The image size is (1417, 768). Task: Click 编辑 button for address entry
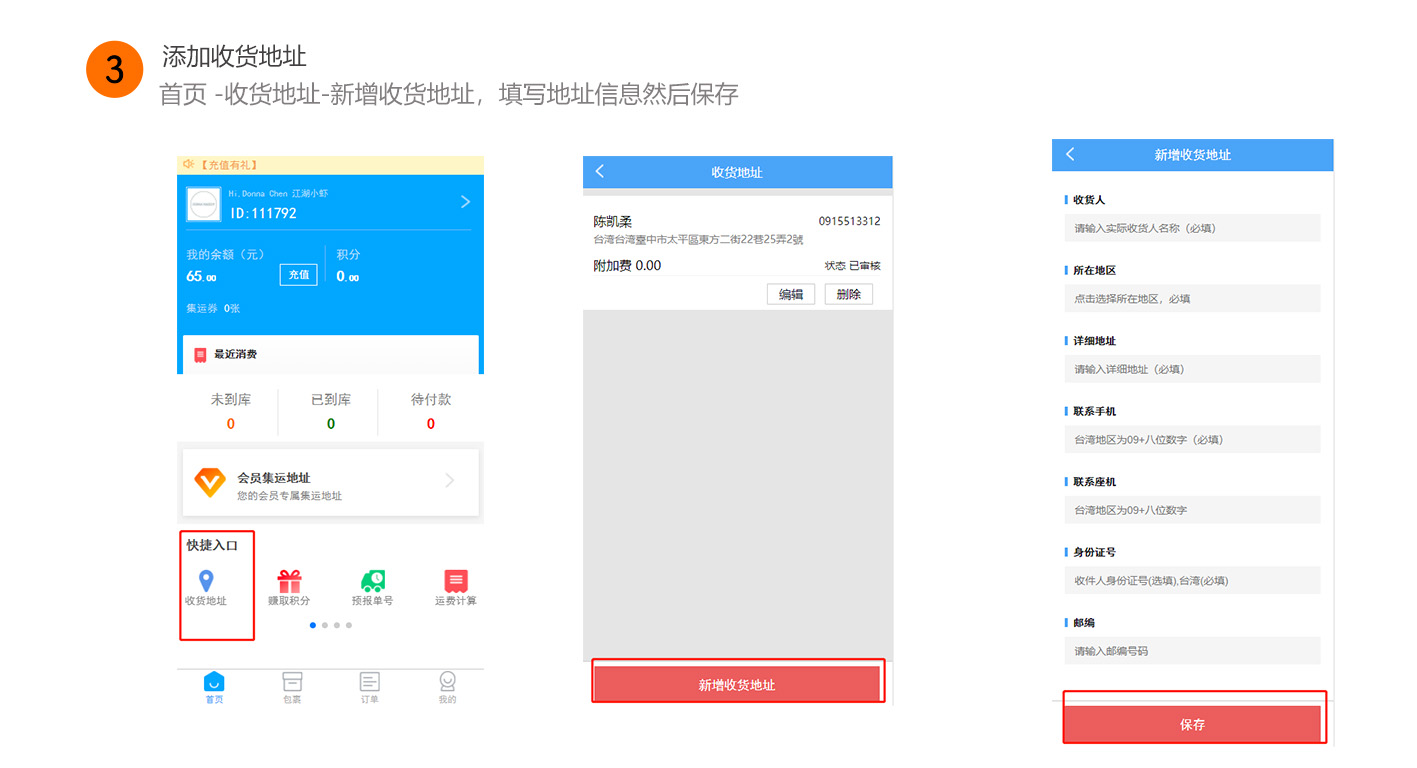(790, 294)
